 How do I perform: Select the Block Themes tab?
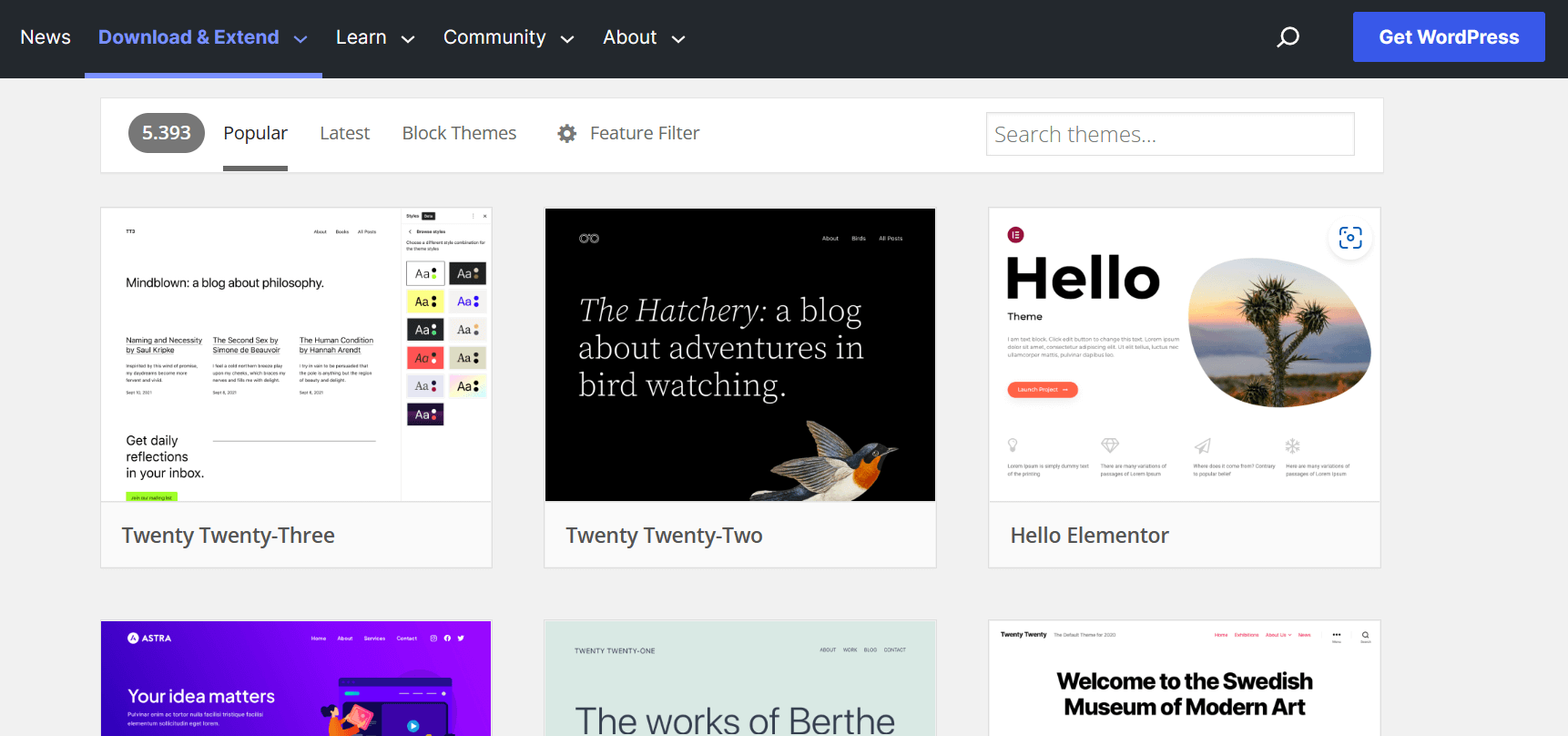pyautogui.click(x=459, y=133)
